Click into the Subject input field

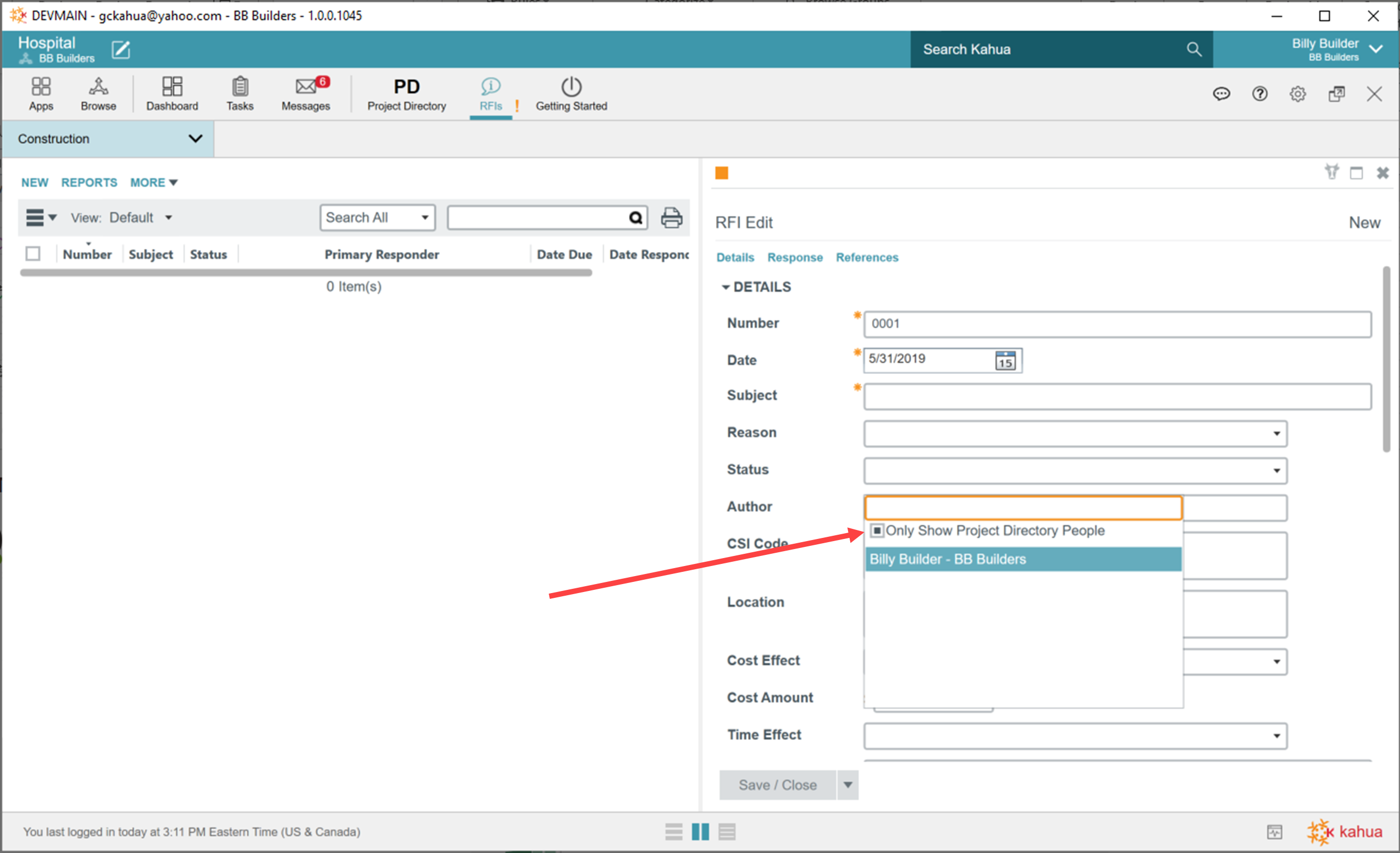coord(1117,396)
